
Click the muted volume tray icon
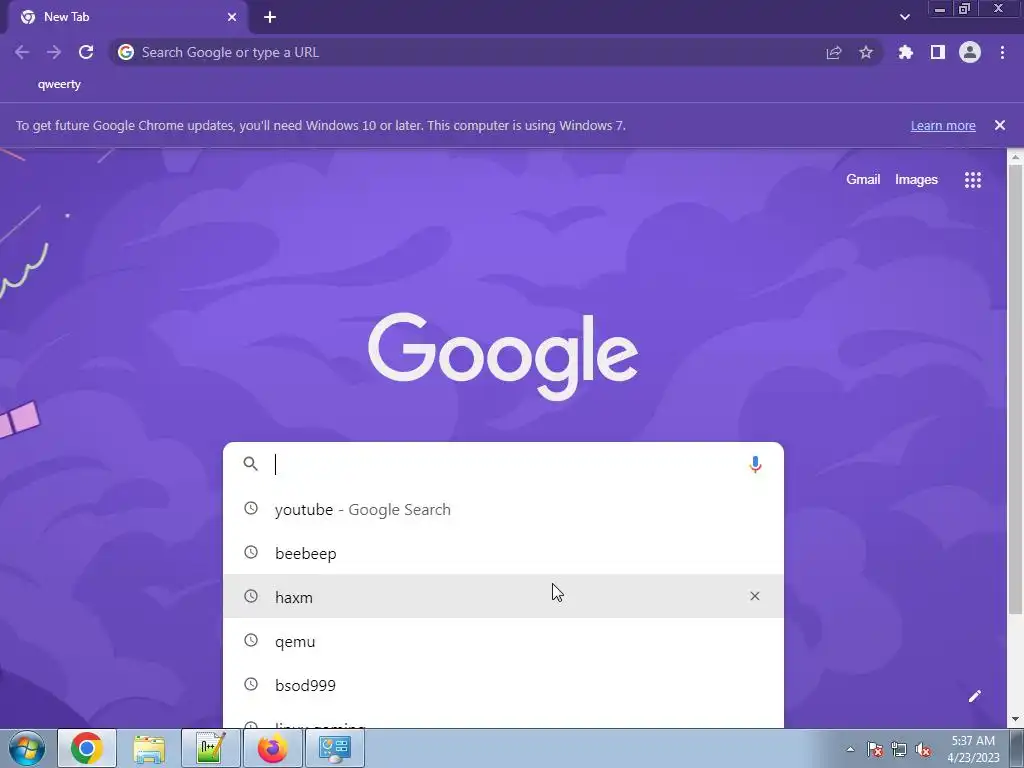click(x=923, y=749)
